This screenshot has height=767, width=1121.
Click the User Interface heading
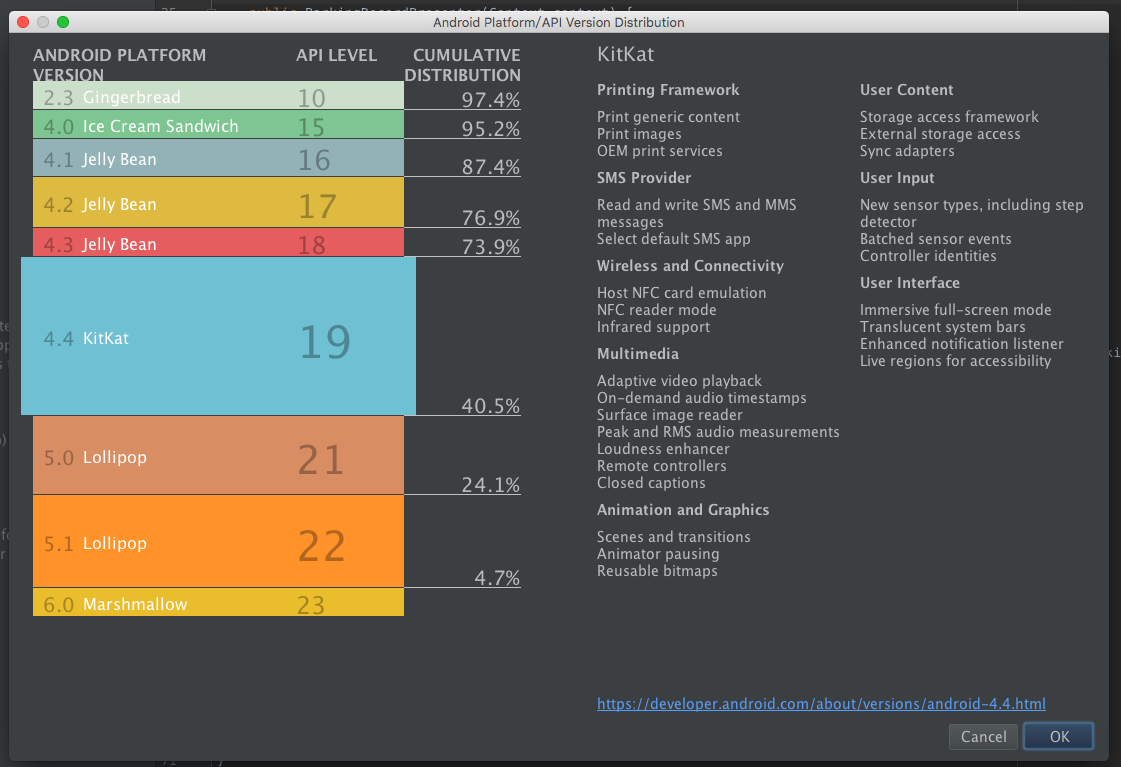909,282
